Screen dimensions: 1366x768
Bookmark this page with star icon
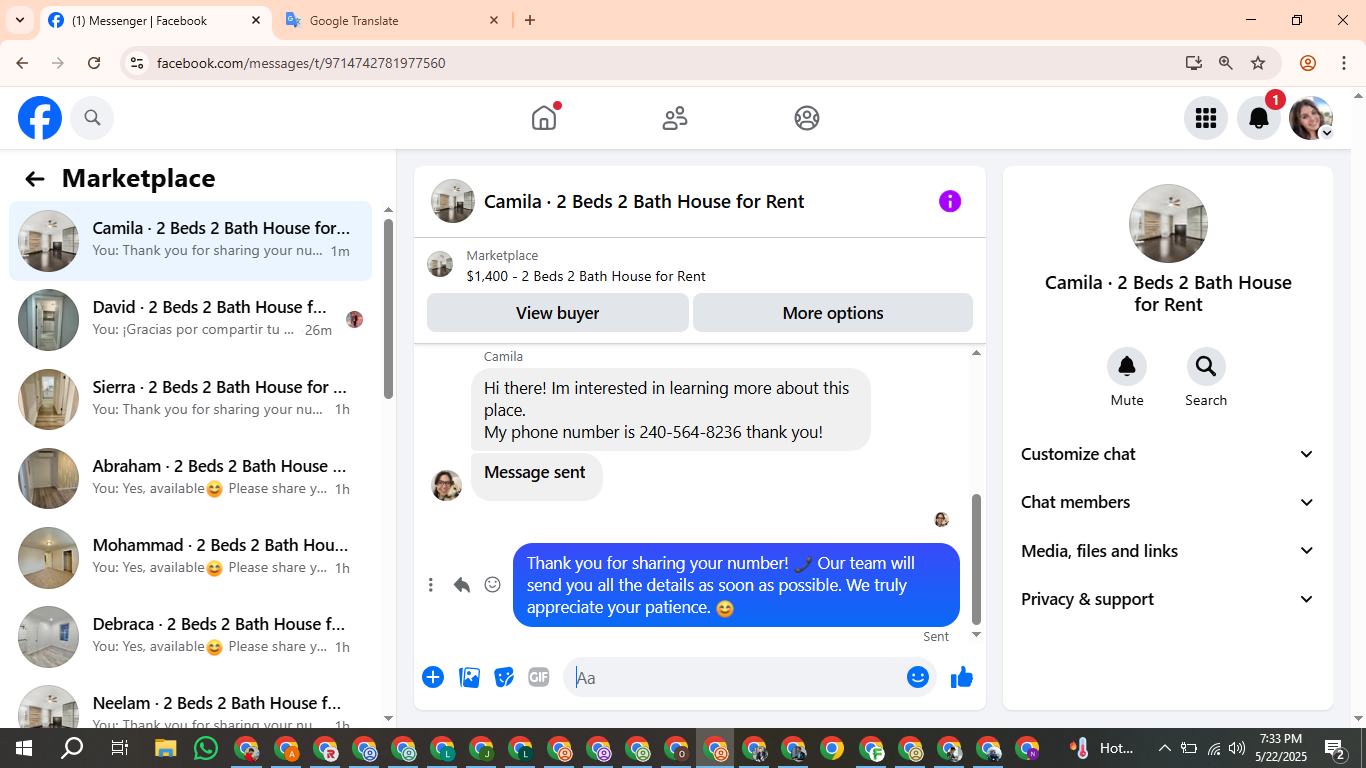pos(1258,63)
